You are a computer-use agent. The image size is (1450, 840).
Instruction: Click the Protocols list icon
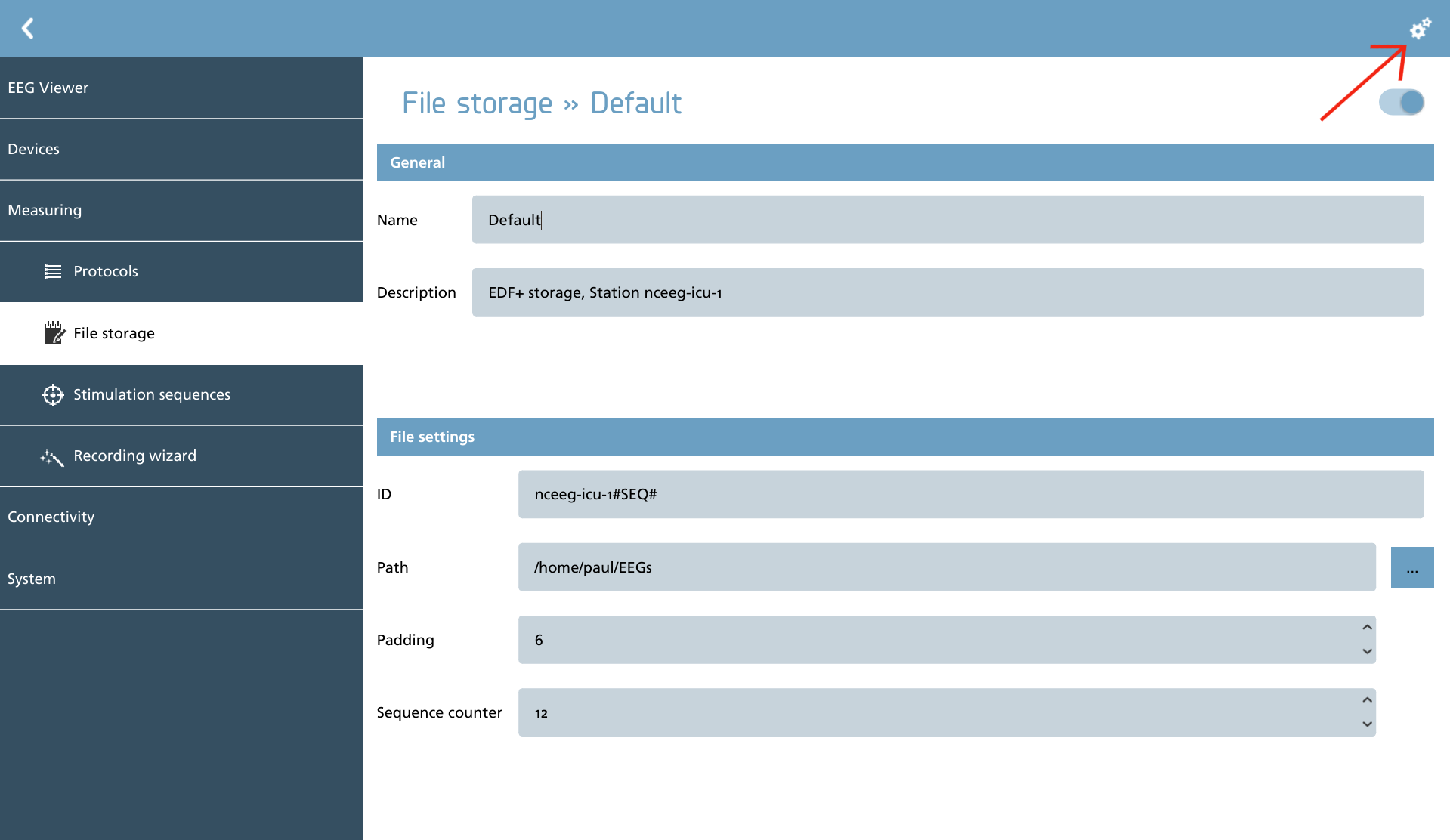tap(53, 271)
